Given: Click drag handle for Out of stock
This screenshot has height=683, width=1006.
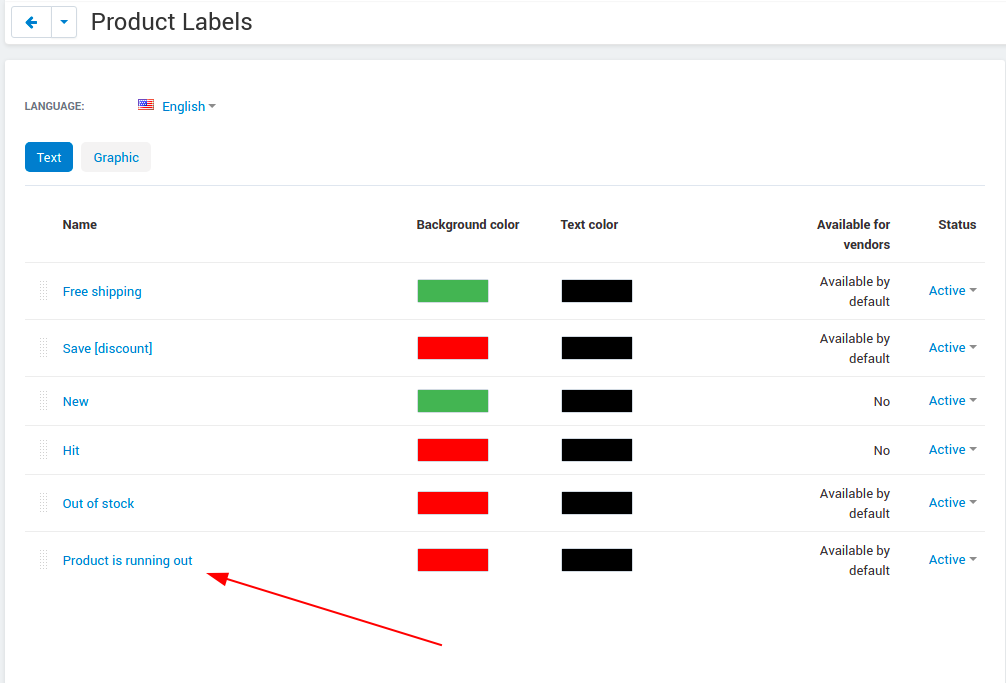Looking at the screenshot, I should click(44, 503).
